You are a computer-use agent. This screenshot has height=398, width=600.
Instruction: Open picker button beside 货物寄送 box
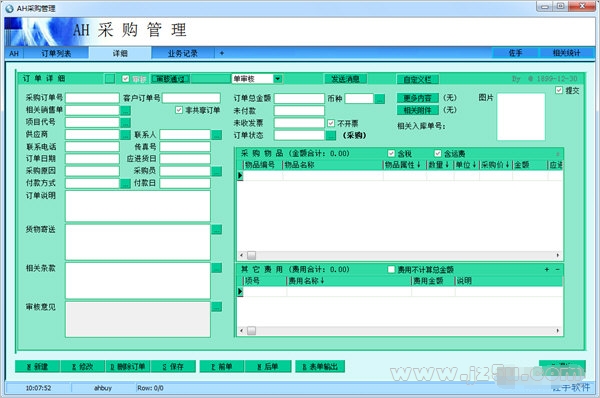click(217, 230)
